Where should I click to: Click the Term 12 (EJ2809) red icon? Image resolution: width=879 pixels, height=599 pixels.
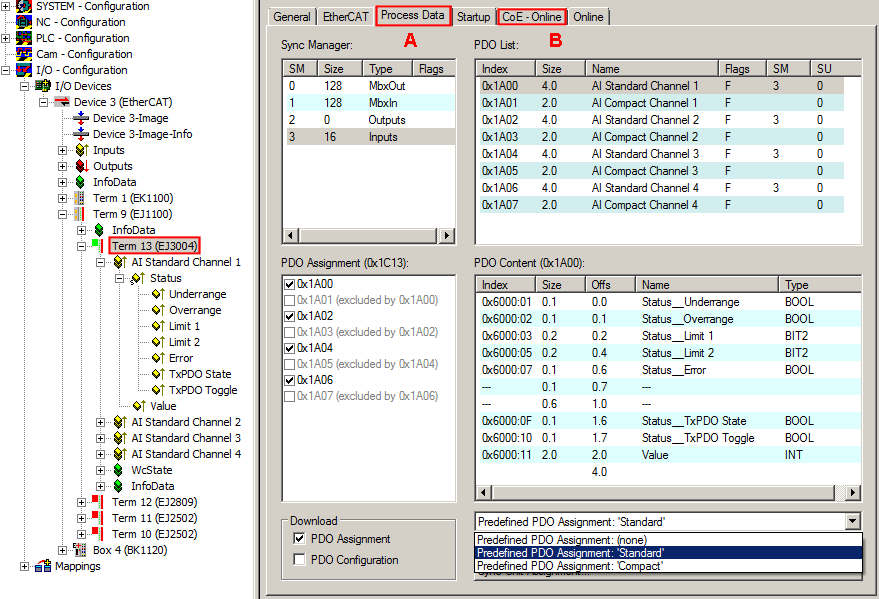click(x=98, y=501)
